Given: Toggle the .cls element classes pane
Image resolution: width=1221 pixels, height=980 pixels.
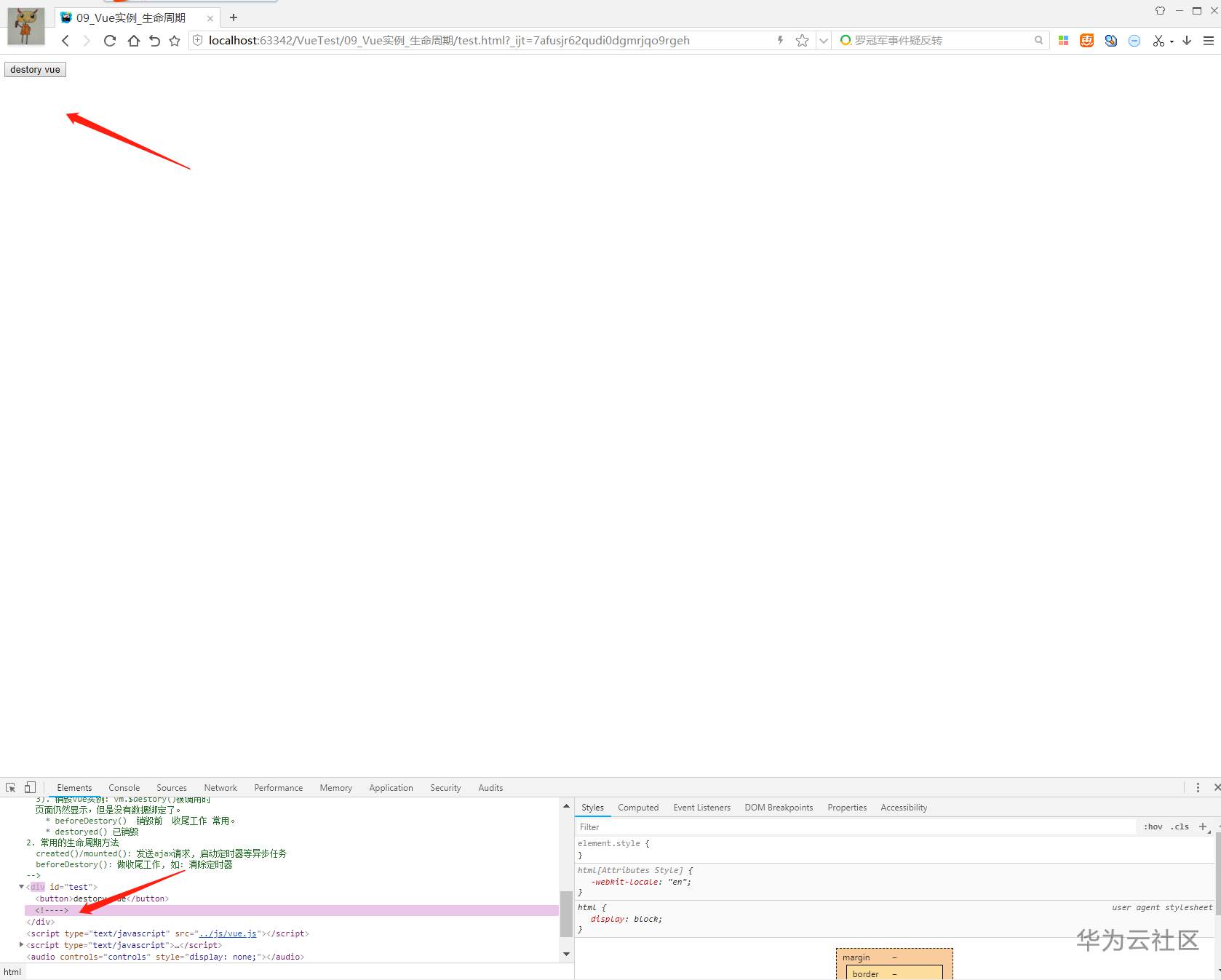Looking at the screenshot, I should coord(1180,827).
